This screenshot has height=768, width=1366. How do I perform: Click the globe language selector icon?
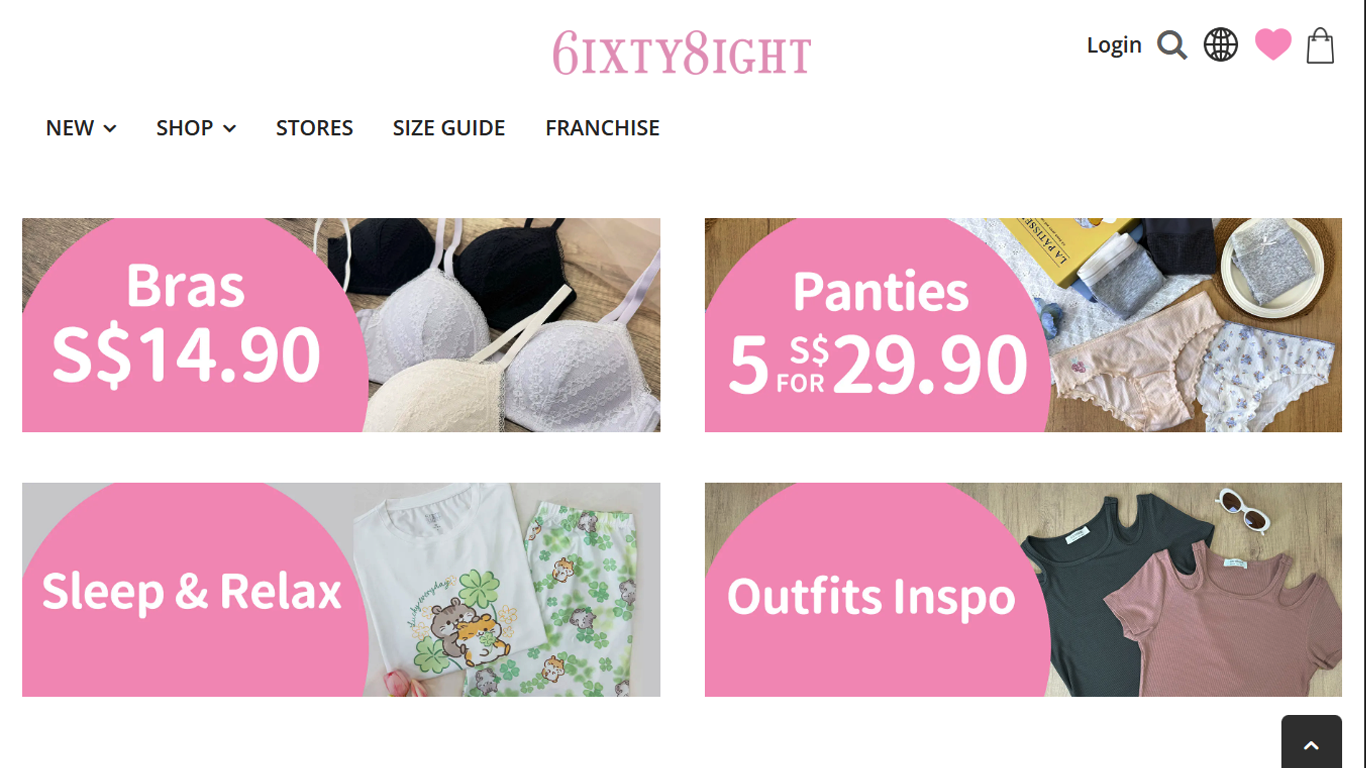[x=1220, y=45]
